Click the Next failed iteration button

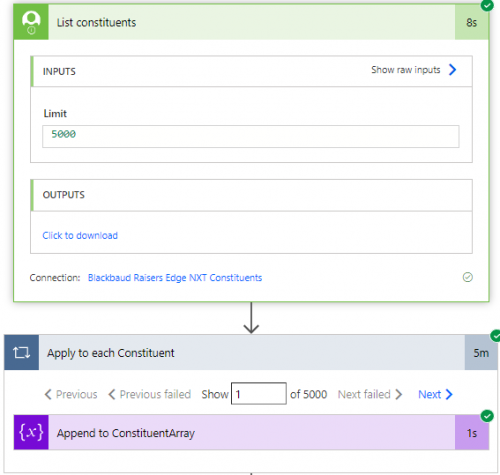click(x=370, y=394)
